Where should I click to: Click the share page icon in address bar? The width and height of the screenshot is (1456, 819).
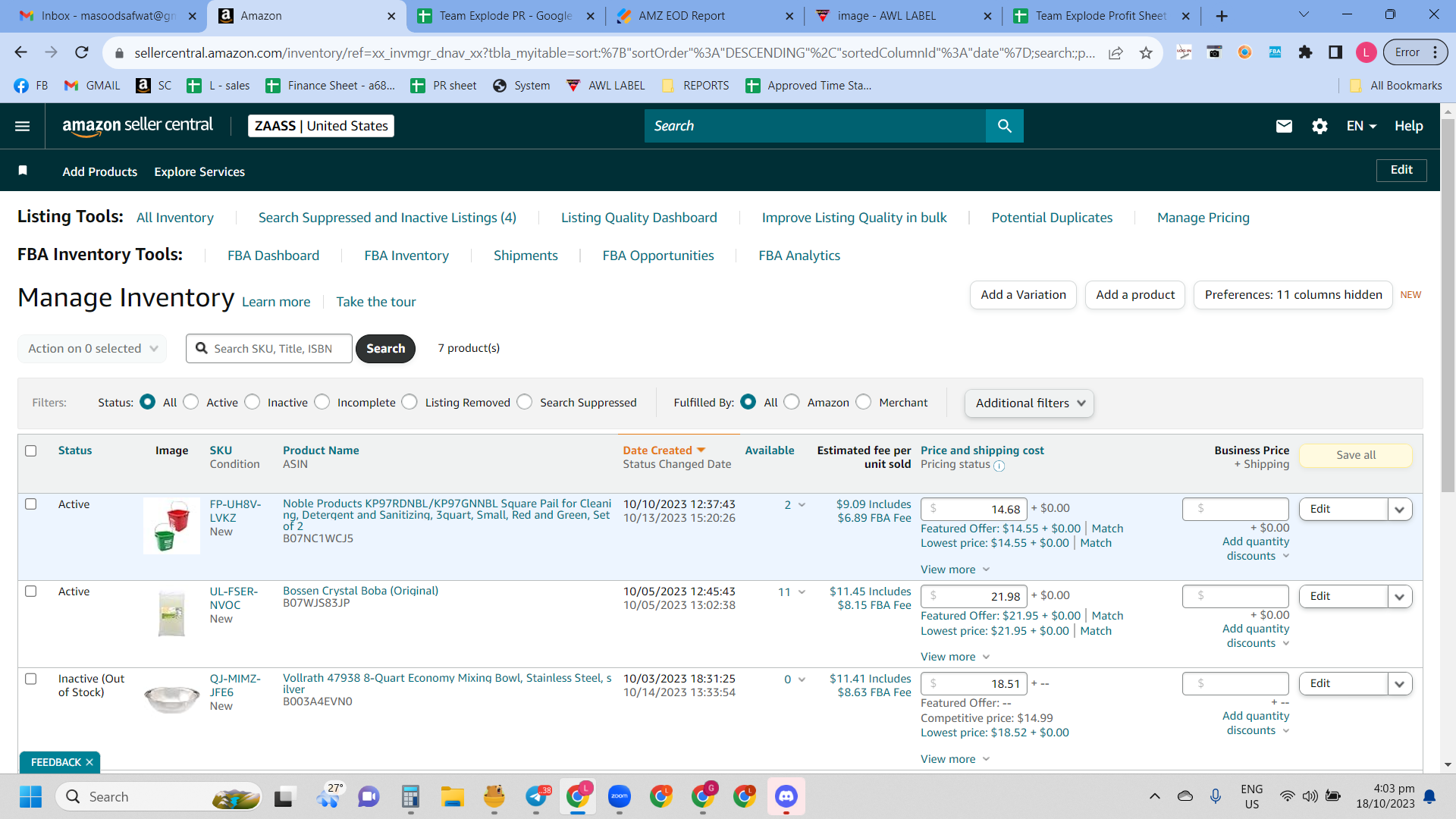tap(1116, 52)
